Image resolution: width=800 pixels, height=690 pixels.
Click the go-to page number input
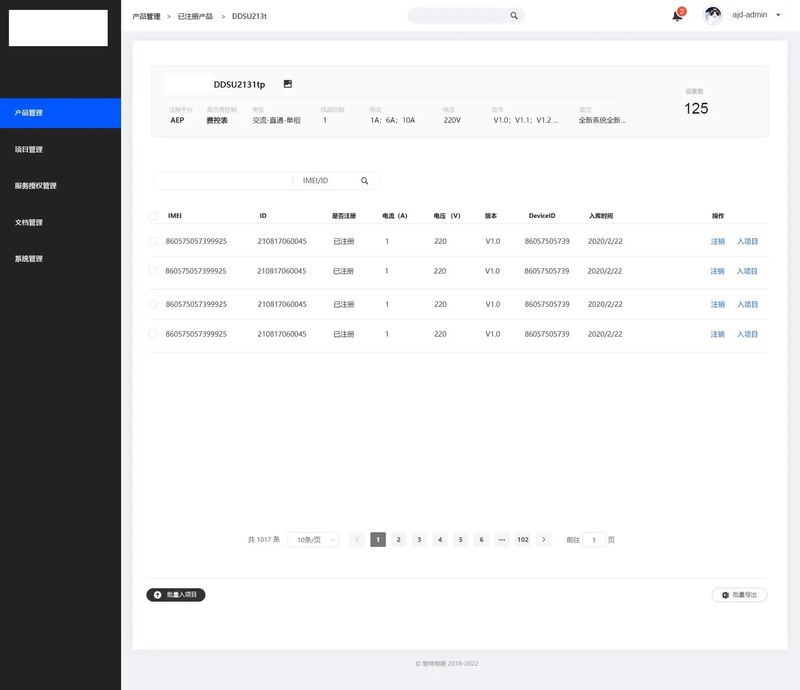point(594,539)
